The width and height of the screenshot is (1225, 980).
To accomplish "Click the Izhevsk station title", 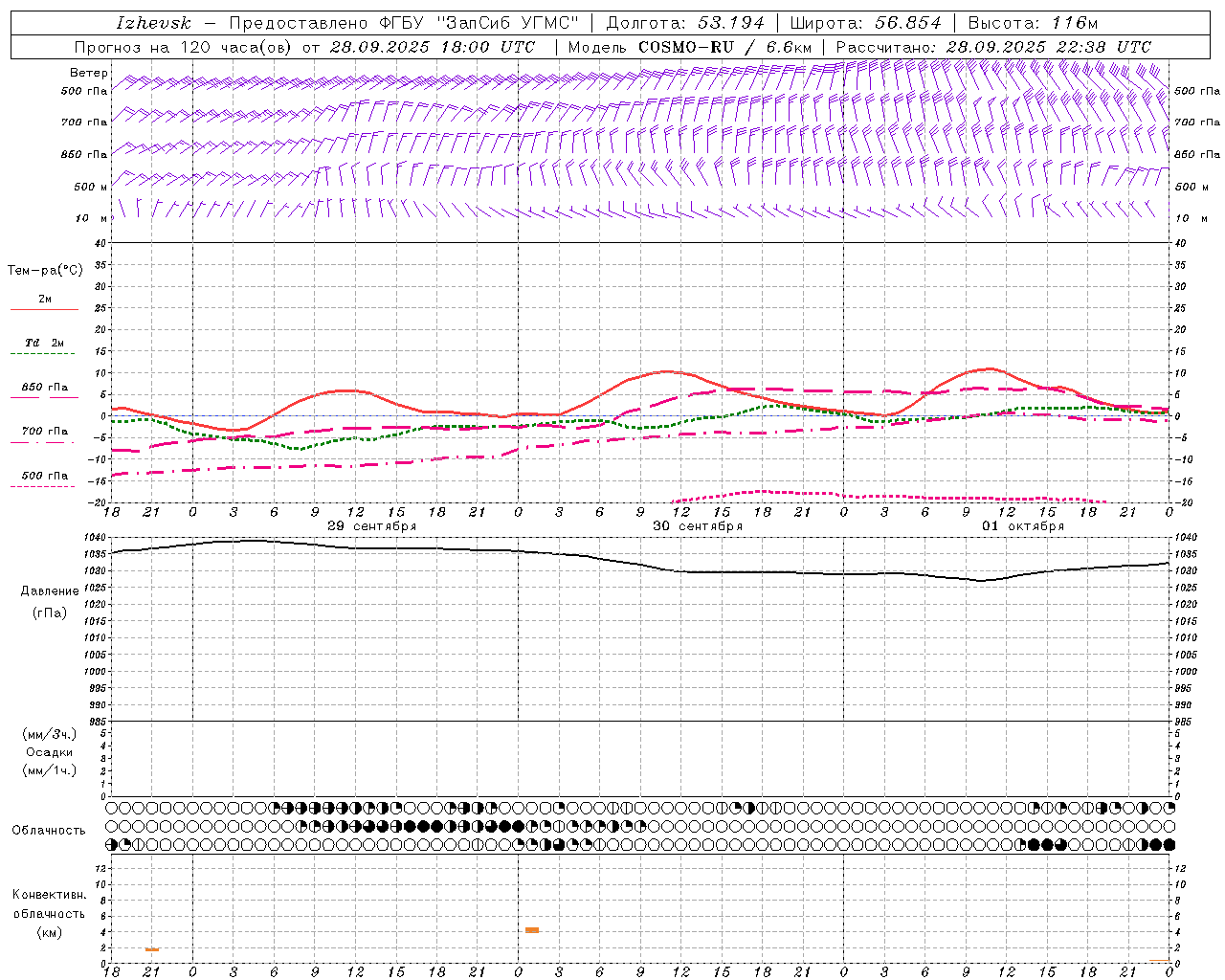I will [x=153, y=23].
